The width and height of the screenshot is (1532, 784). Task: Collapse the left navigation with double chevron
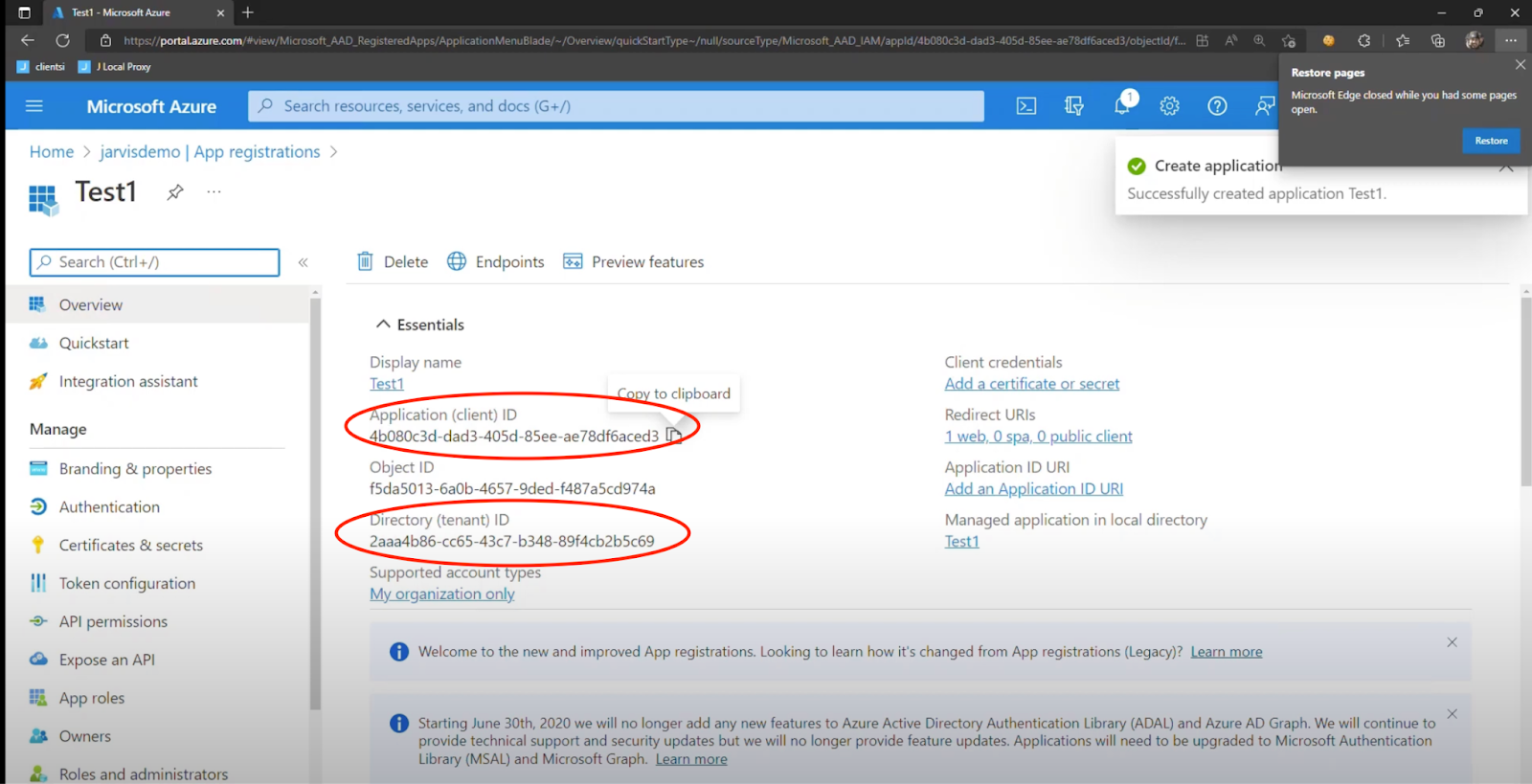click(303, 262)
